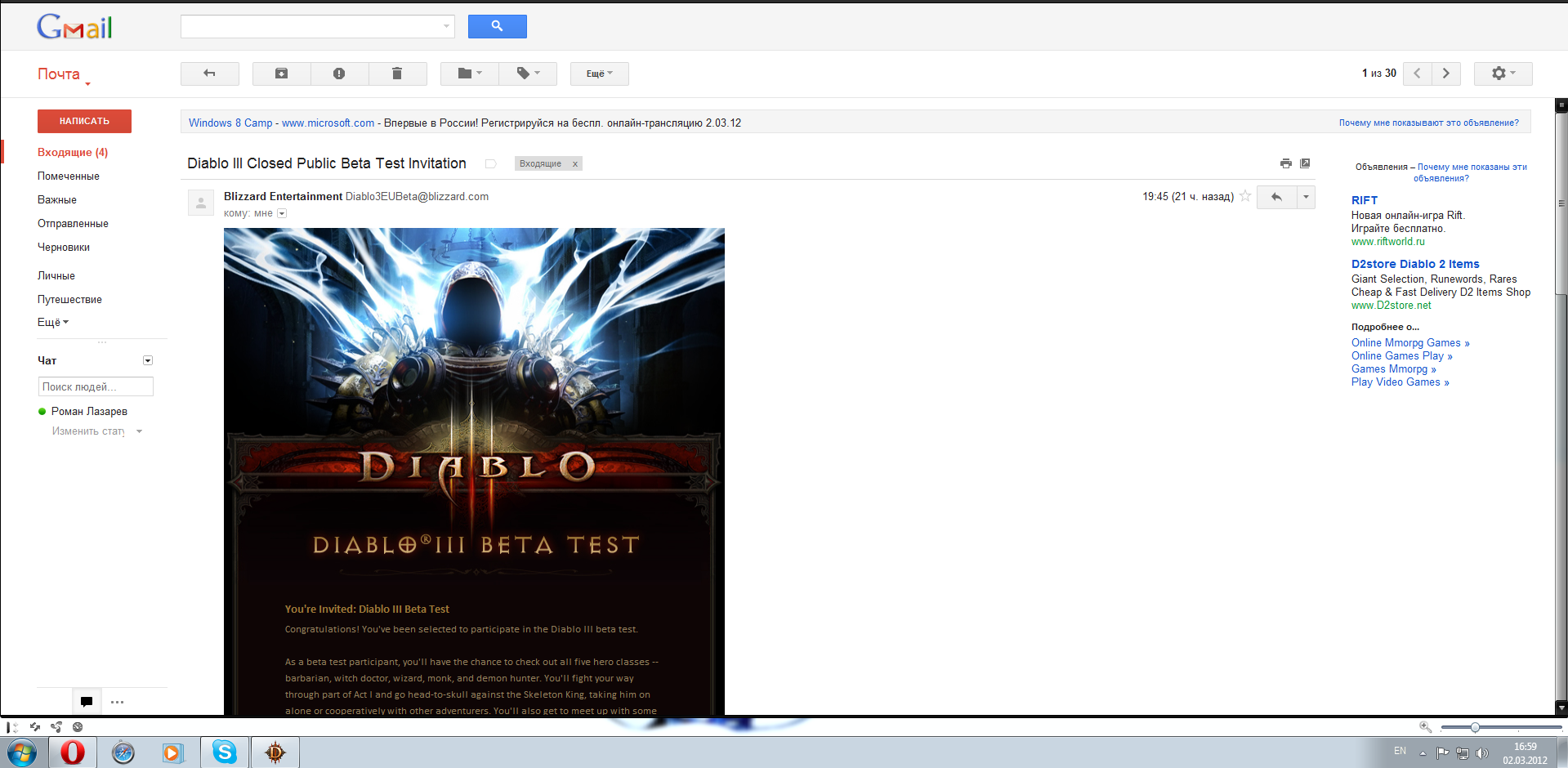Open the settings gear dropdown
This screenshot has height=768, width=1568.
[1503, 74]
